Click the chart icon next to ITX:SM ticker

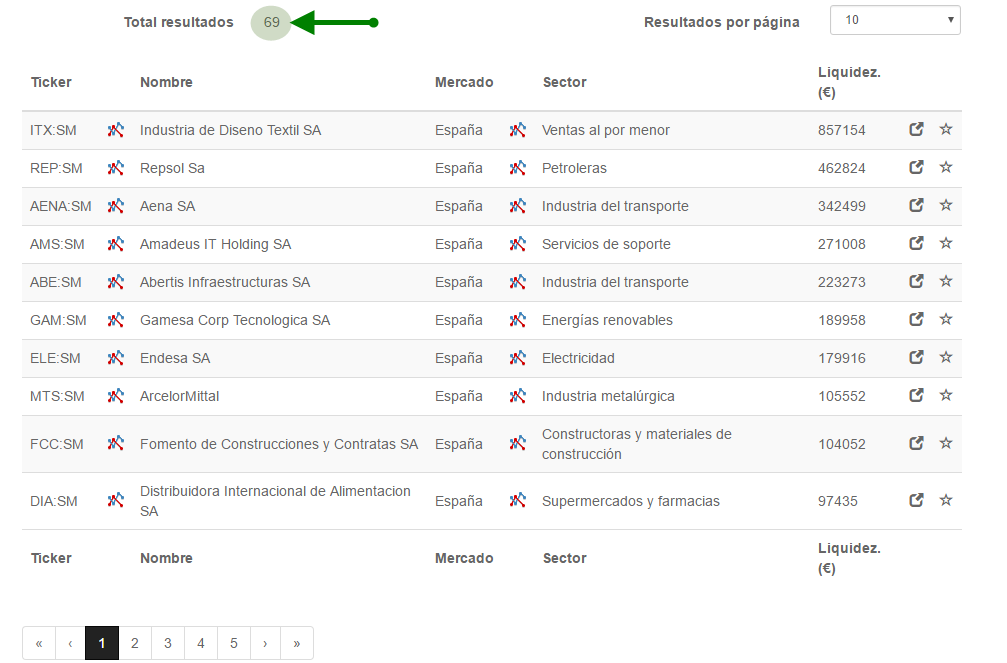tap(116, 130)
